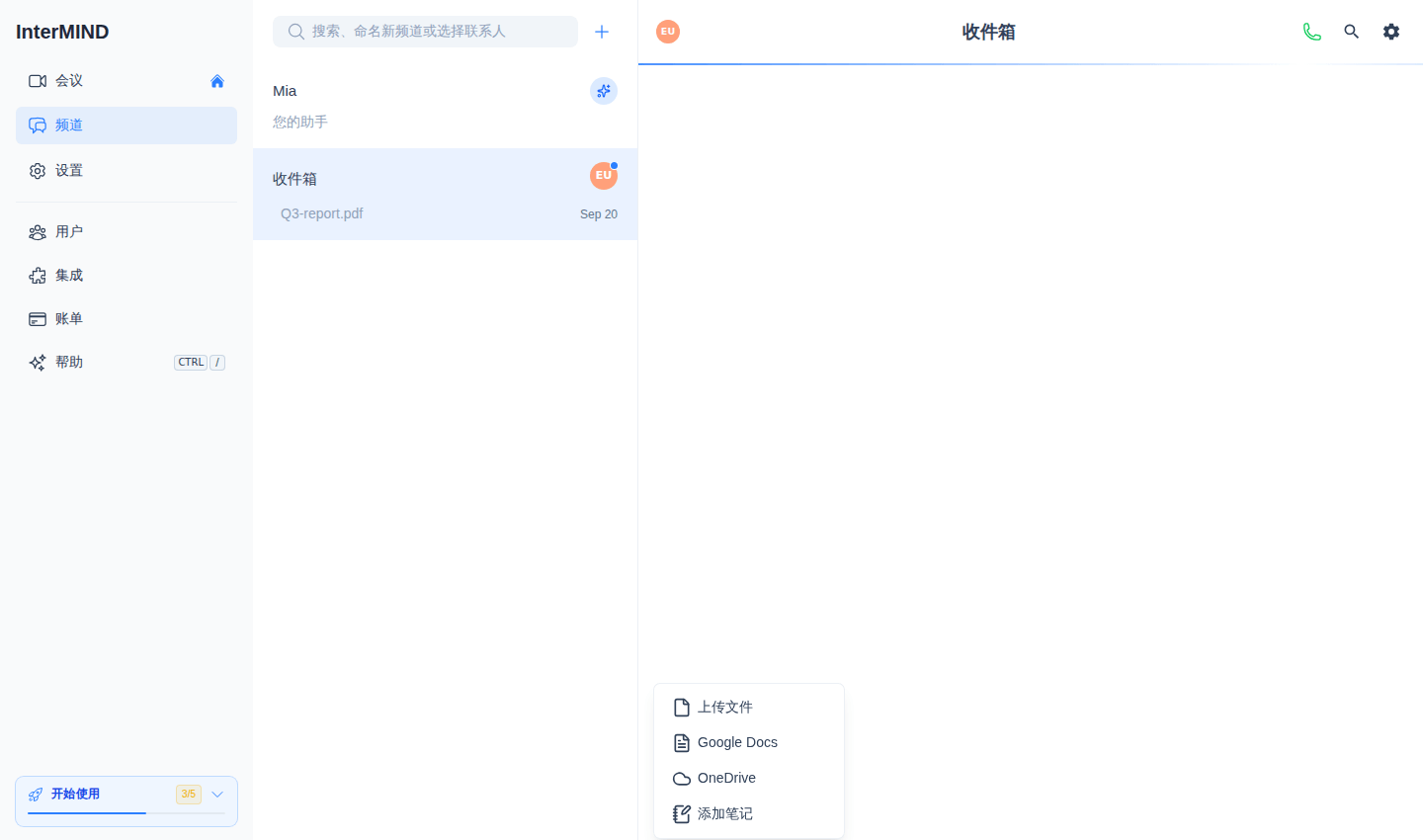The height and width of the screenshot is (840, 1423).
Task: Select Google Docs from attachment menu
Action: pos(749,743)
